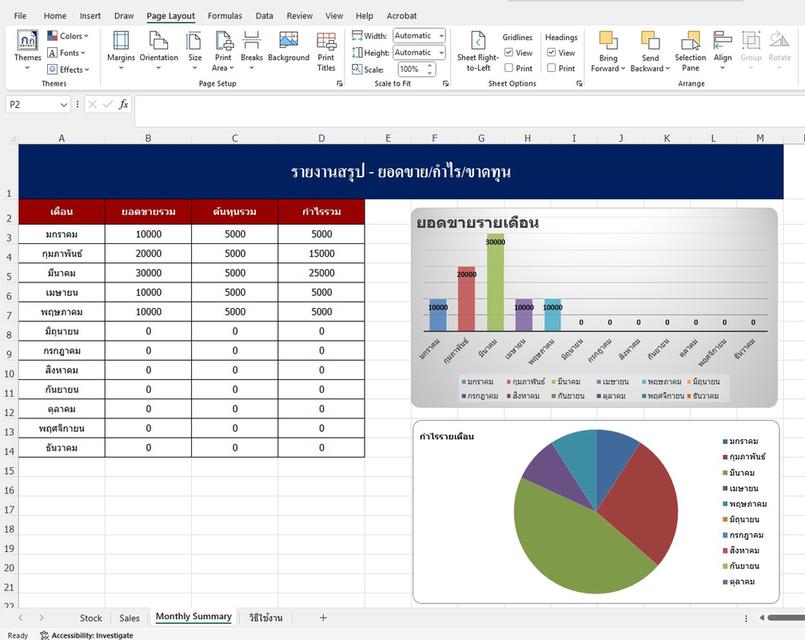Open the Margins options
The width and height of the screenshot is (805, 640).
(x=121, y=51)
